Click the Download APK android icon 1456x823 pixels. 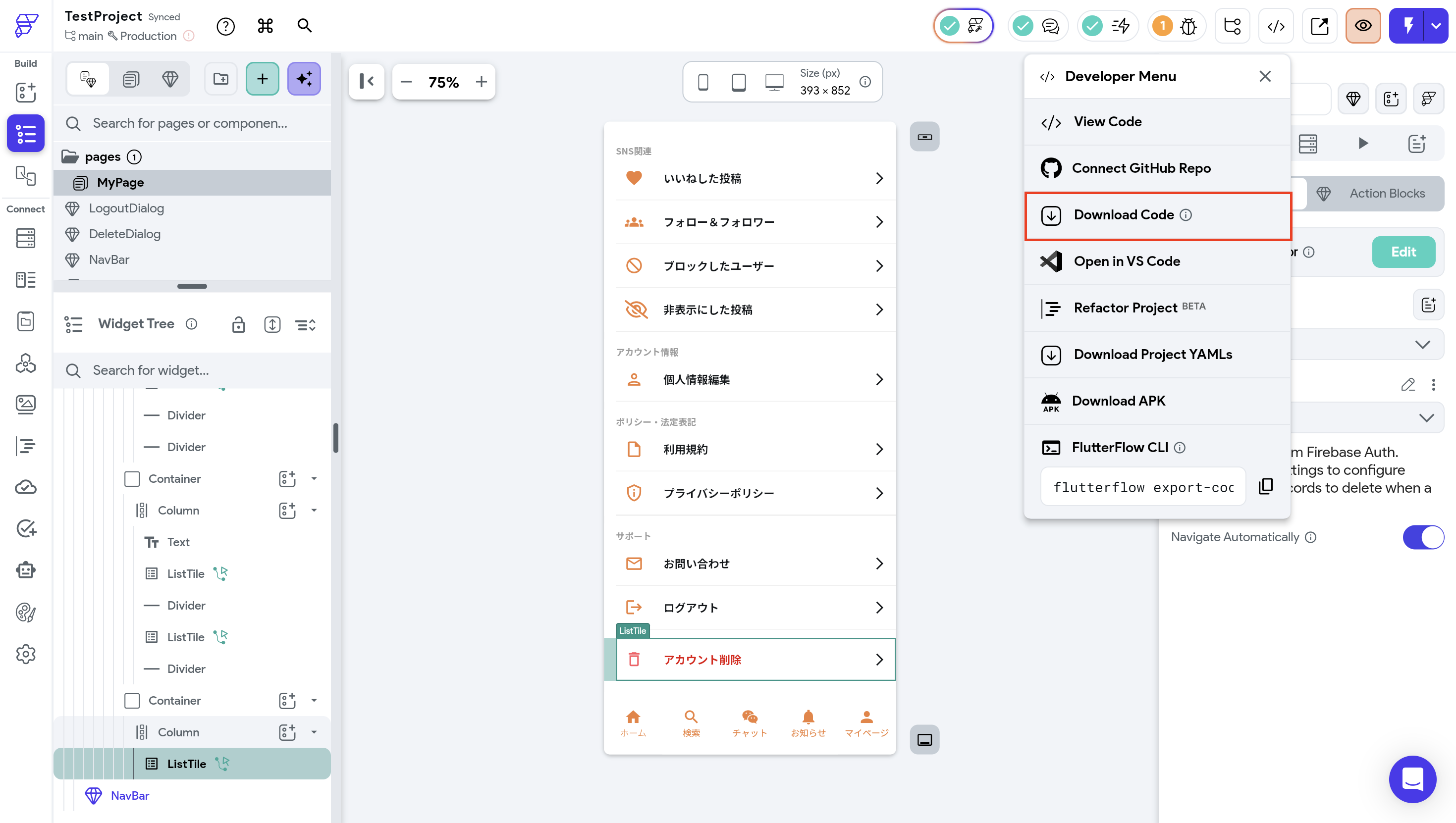click(x=1051, y=401)
